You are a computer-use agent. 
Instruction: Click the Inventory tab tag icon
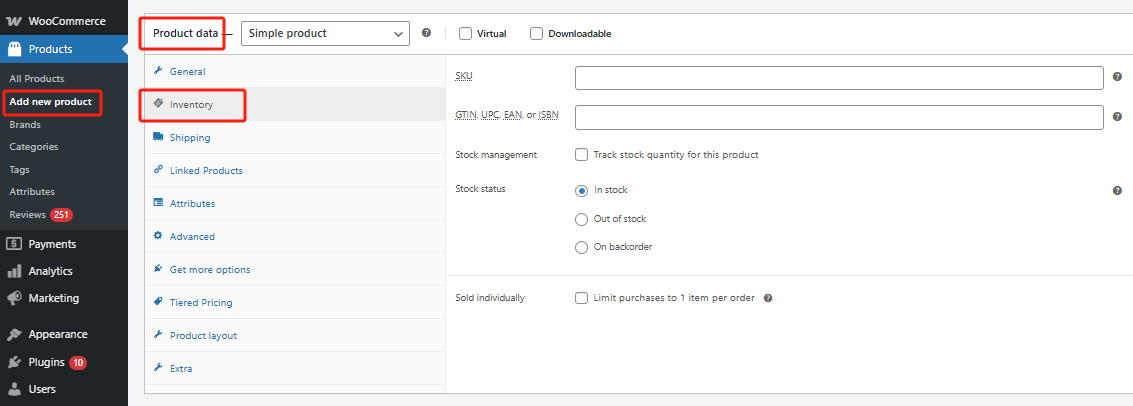coord(158,104)
